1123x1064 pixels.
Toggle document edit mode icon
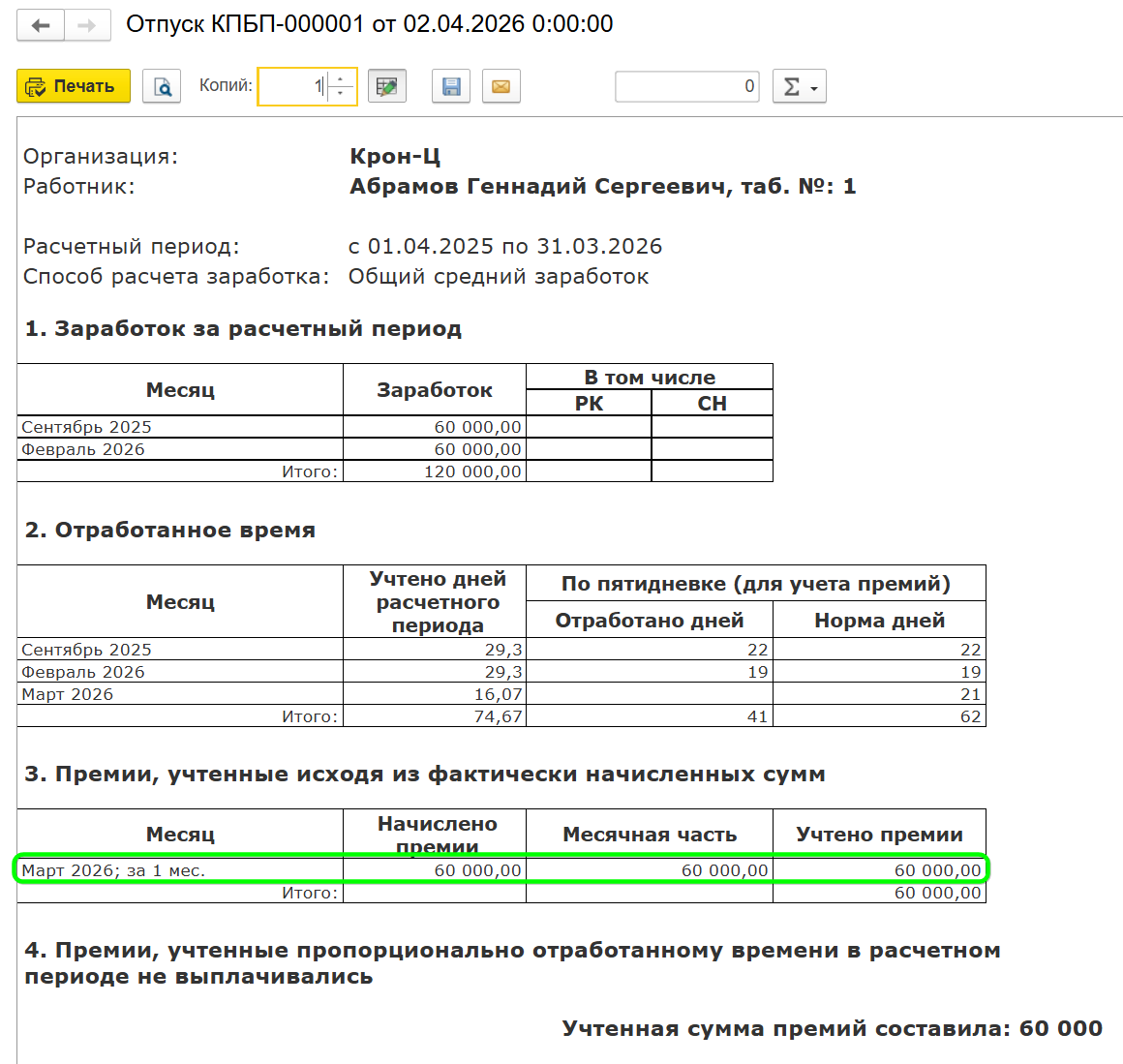pyautogui.click(x=386, y=86)
